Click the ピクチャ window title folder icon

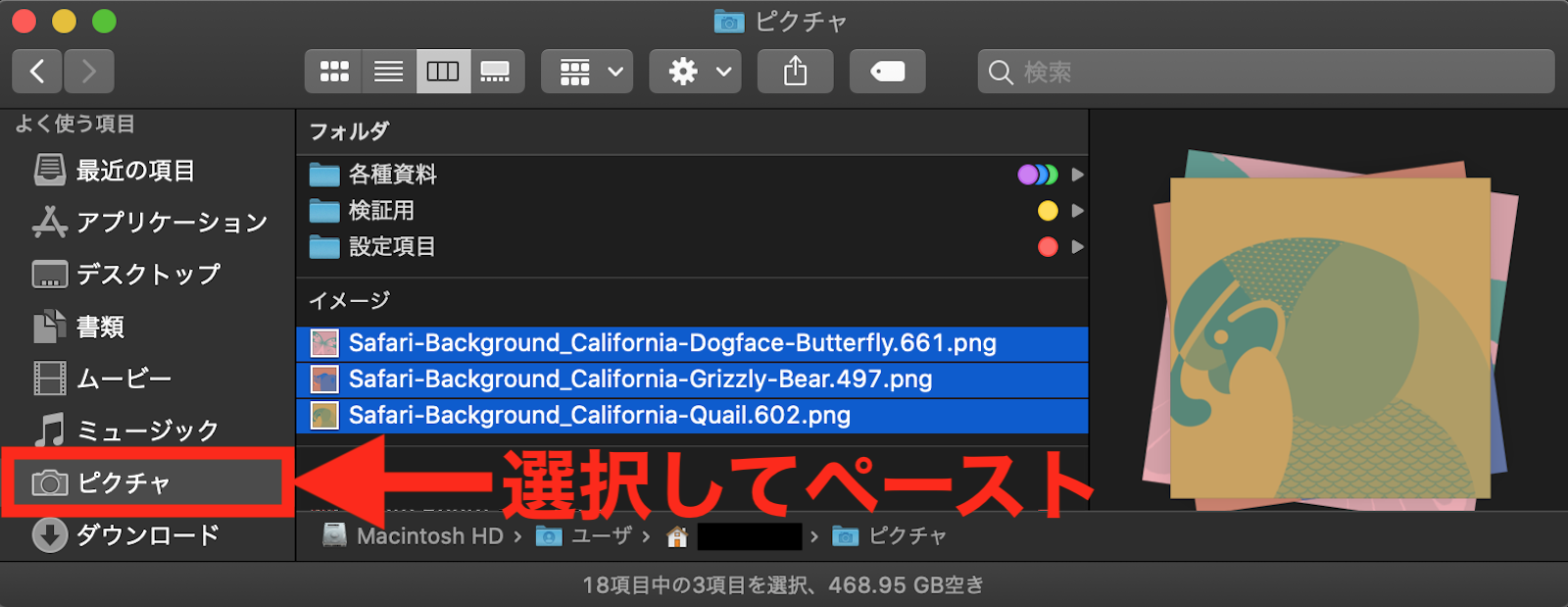point(729,22)
